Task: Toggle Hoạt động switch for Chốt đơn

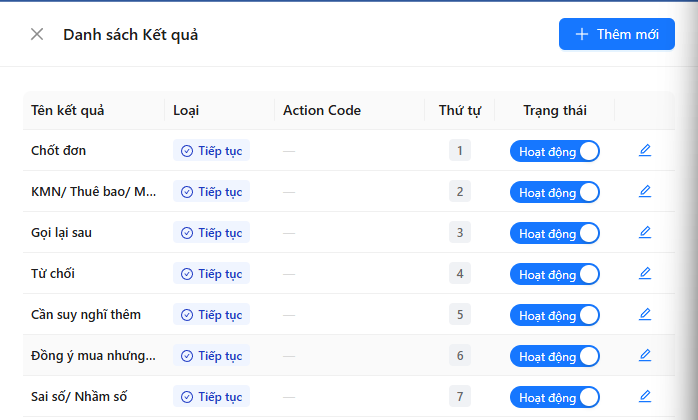Action: click(x=555, y=151)
